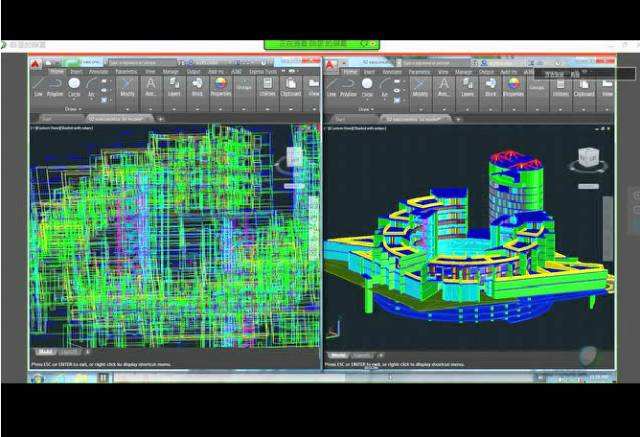Select the Line tool in the right window

pyautogui.click(x=331, y=88)
